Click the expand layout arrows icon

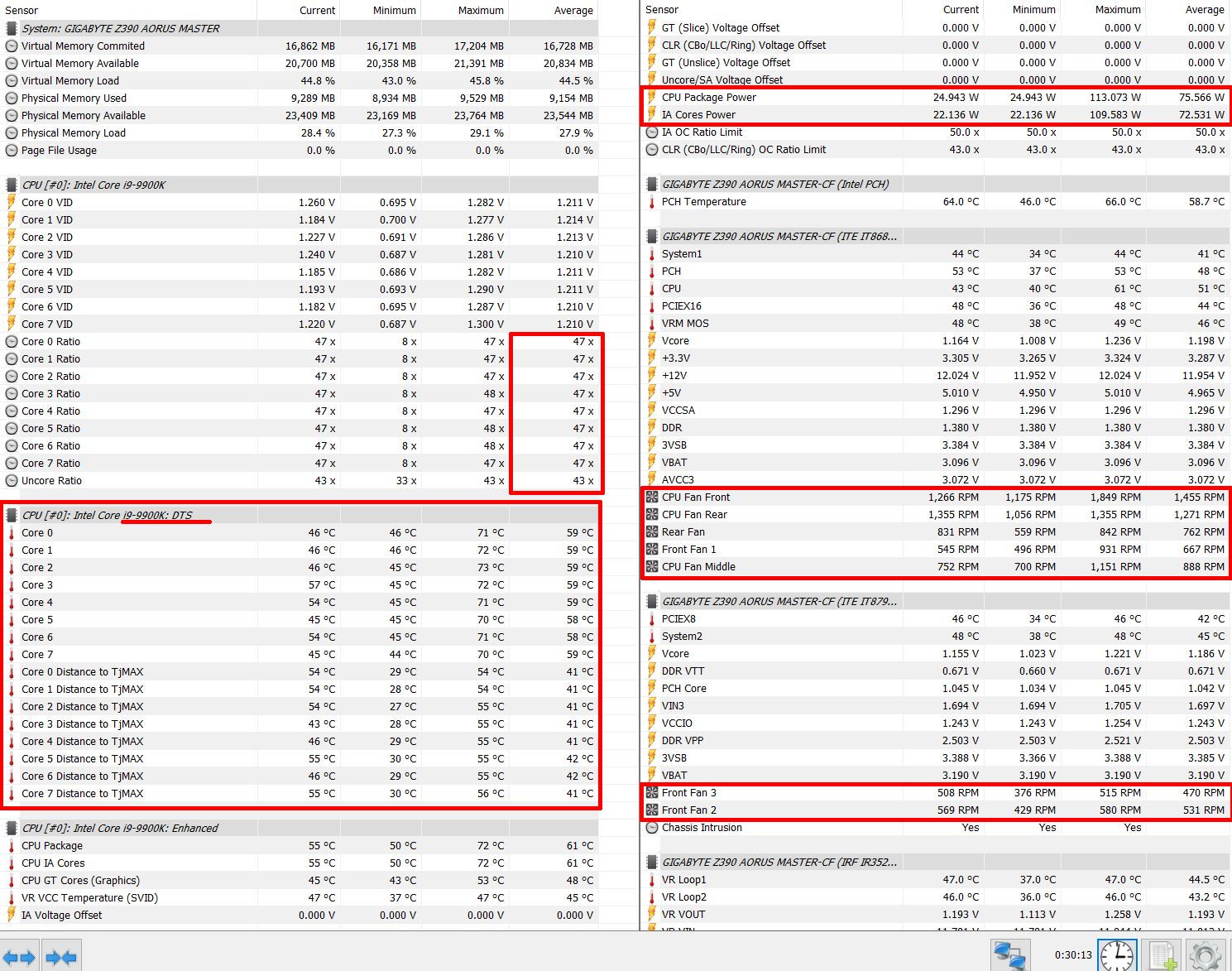21,958
